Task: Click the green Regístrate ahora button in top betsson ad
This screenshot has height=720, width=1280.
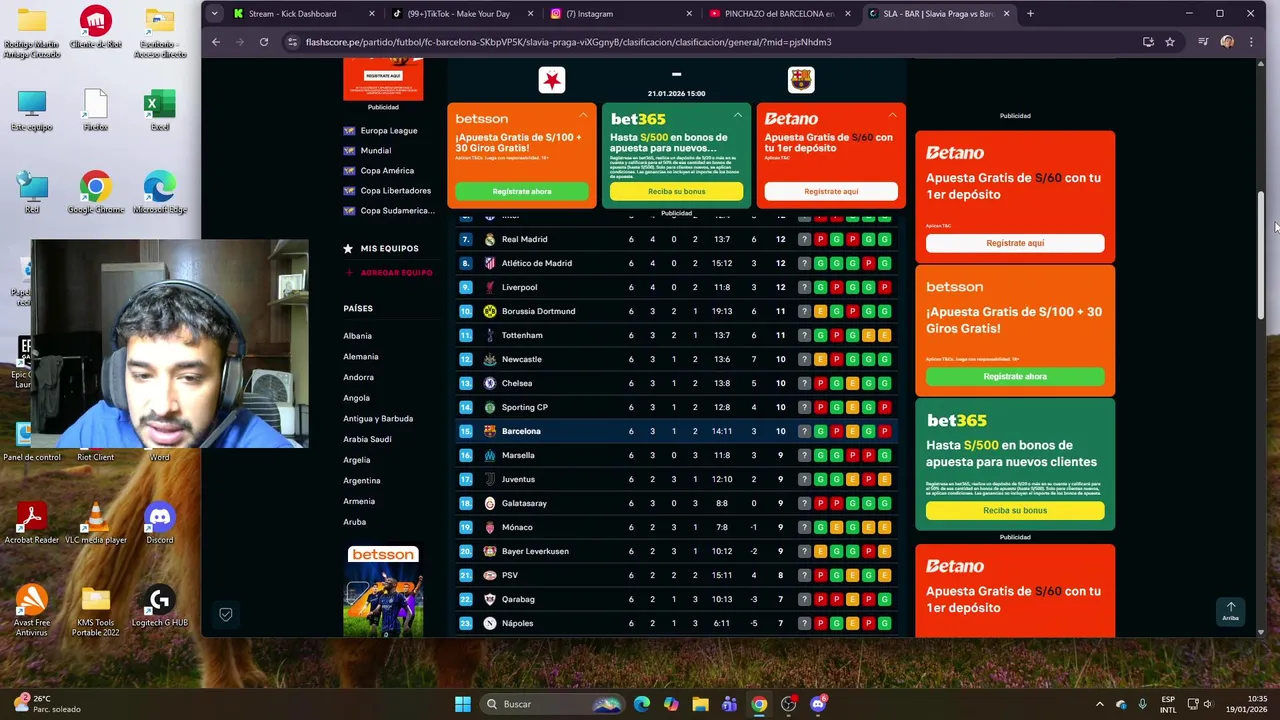Action: pos(522,191)
